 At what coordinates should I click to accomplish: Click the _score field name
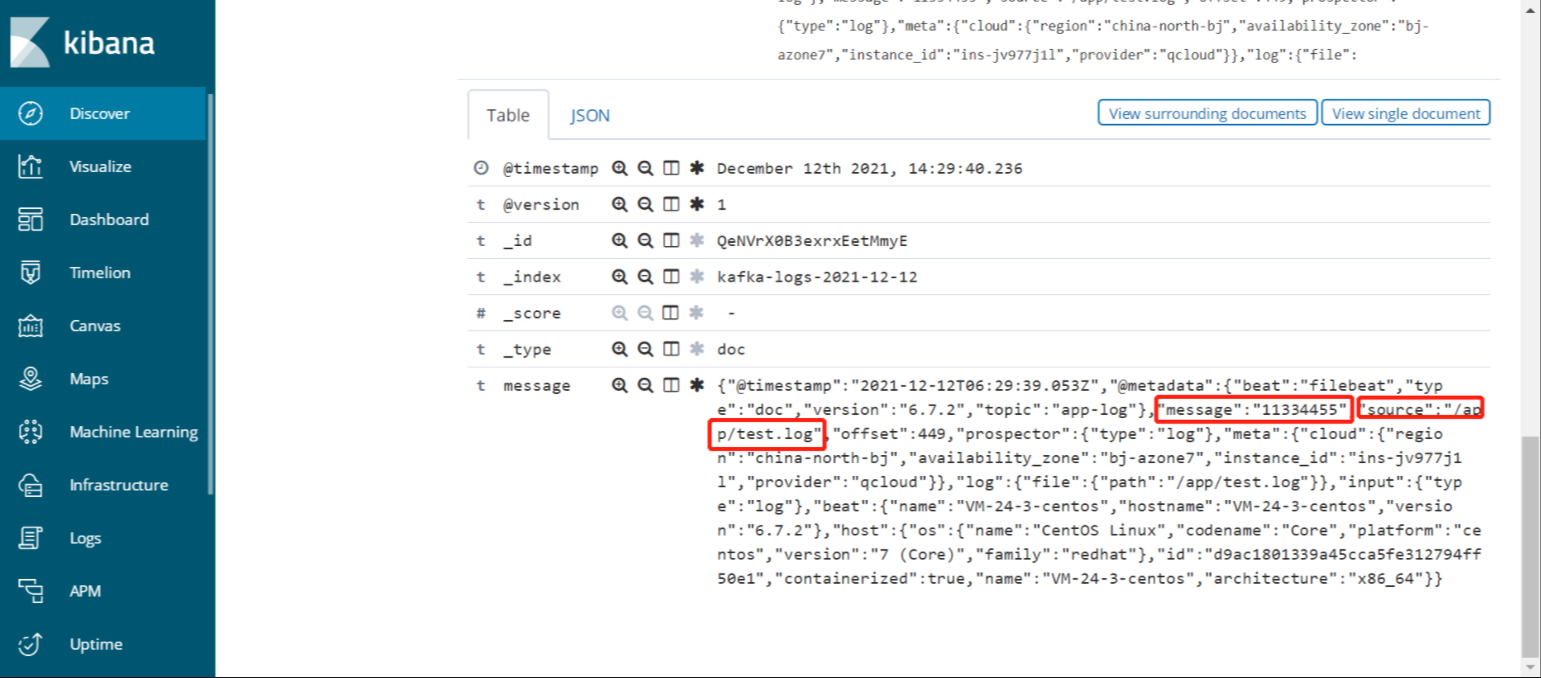coord(531,313)
